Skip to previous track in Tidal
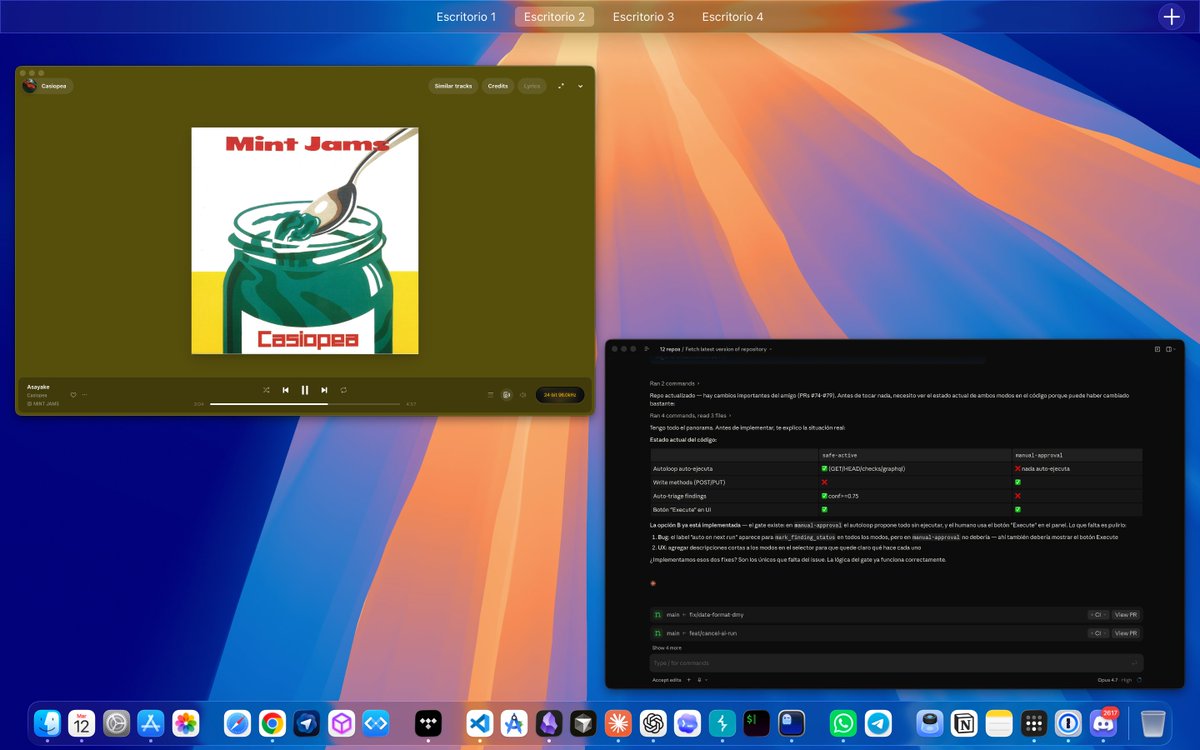This screenshot has height=750, width=1200. pyautogui.click(x=285, y=390)
